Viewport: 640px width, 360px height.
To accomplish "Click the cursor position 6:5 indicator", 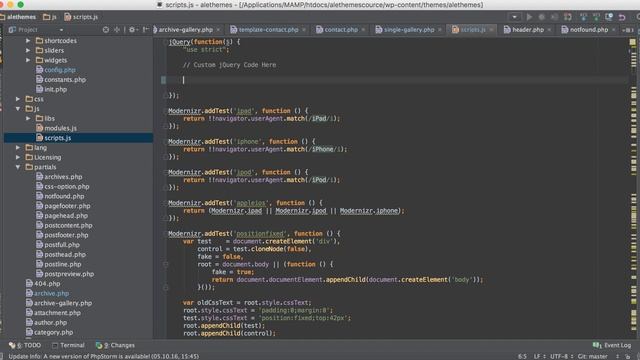I will tap(522, 356).
